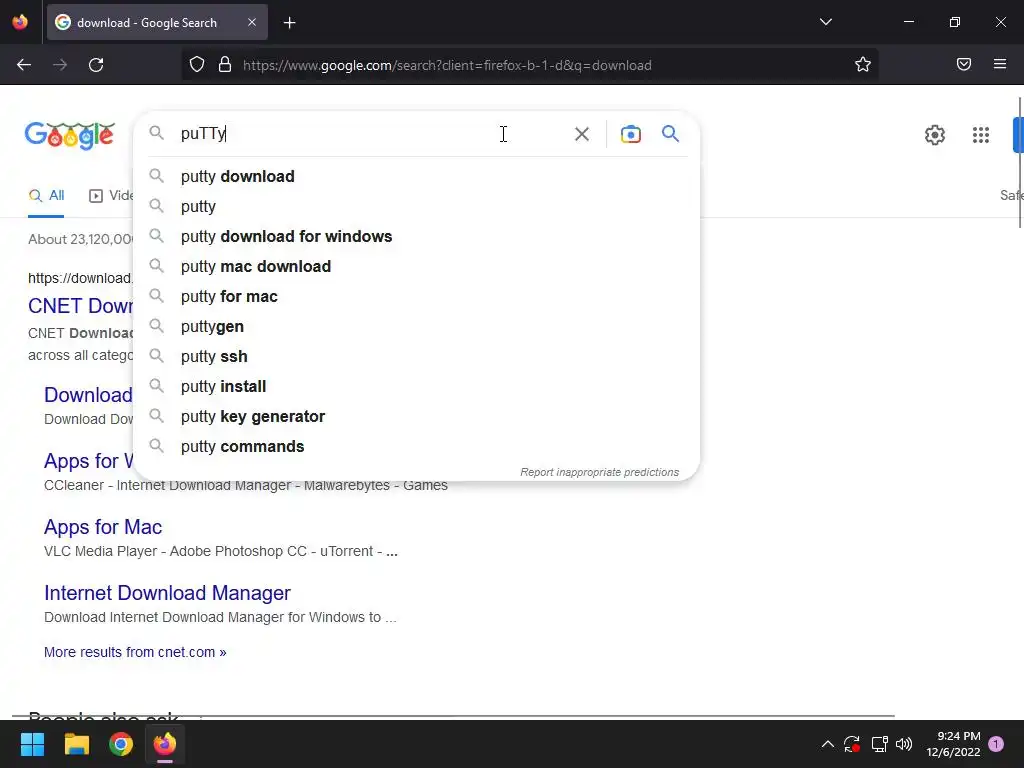Viewport: 1024px width, 768px height.
Task: Select 'putty download for windows' suggestion
Action: (417, 236)
